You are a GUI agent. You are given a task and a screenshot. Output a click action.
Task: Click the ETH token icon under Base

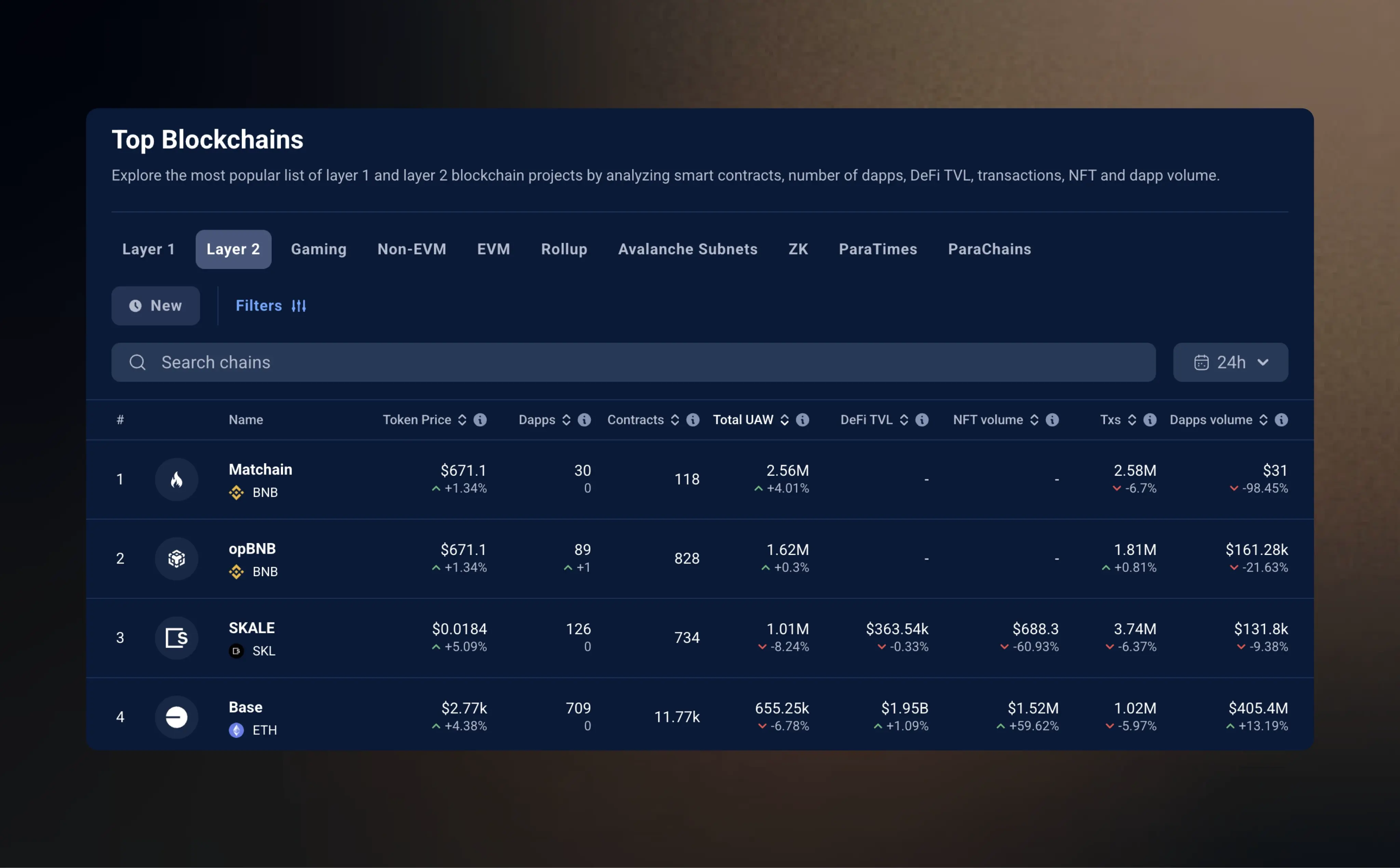(x=237, y=730)
